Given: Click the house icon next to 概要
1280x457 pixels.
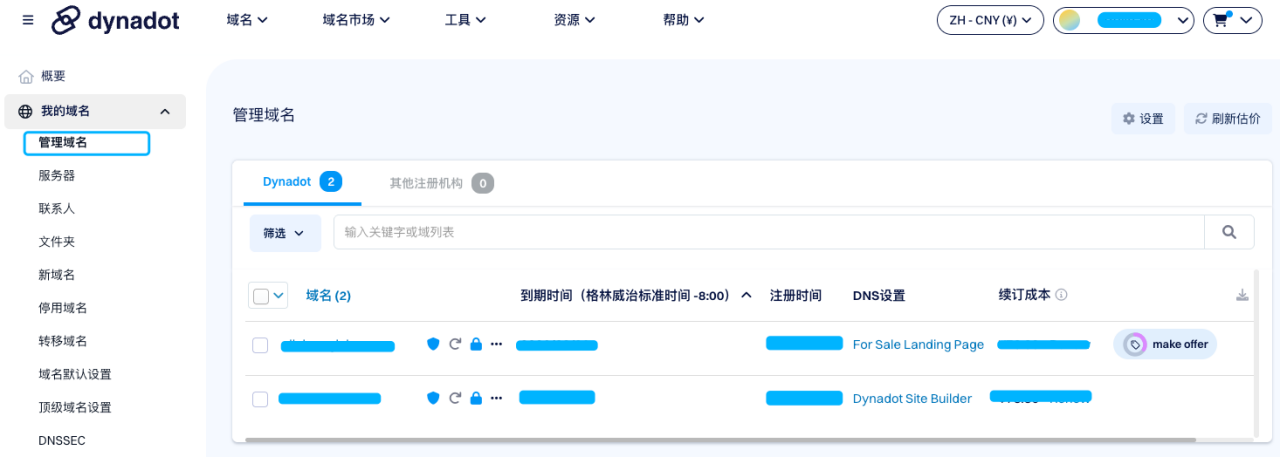Looking at the screenshot, I should tap(26, 76).
